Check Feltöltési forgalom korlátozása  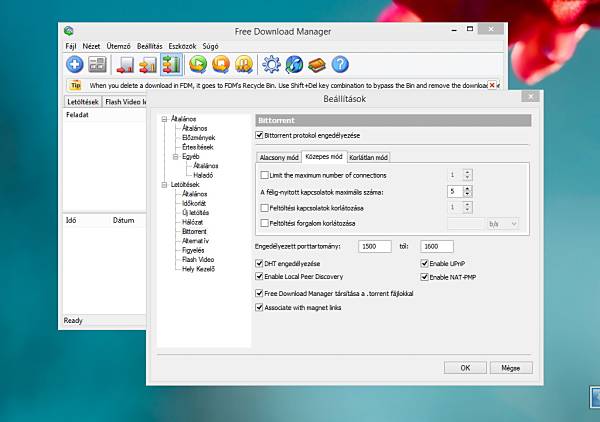[264, 223]
